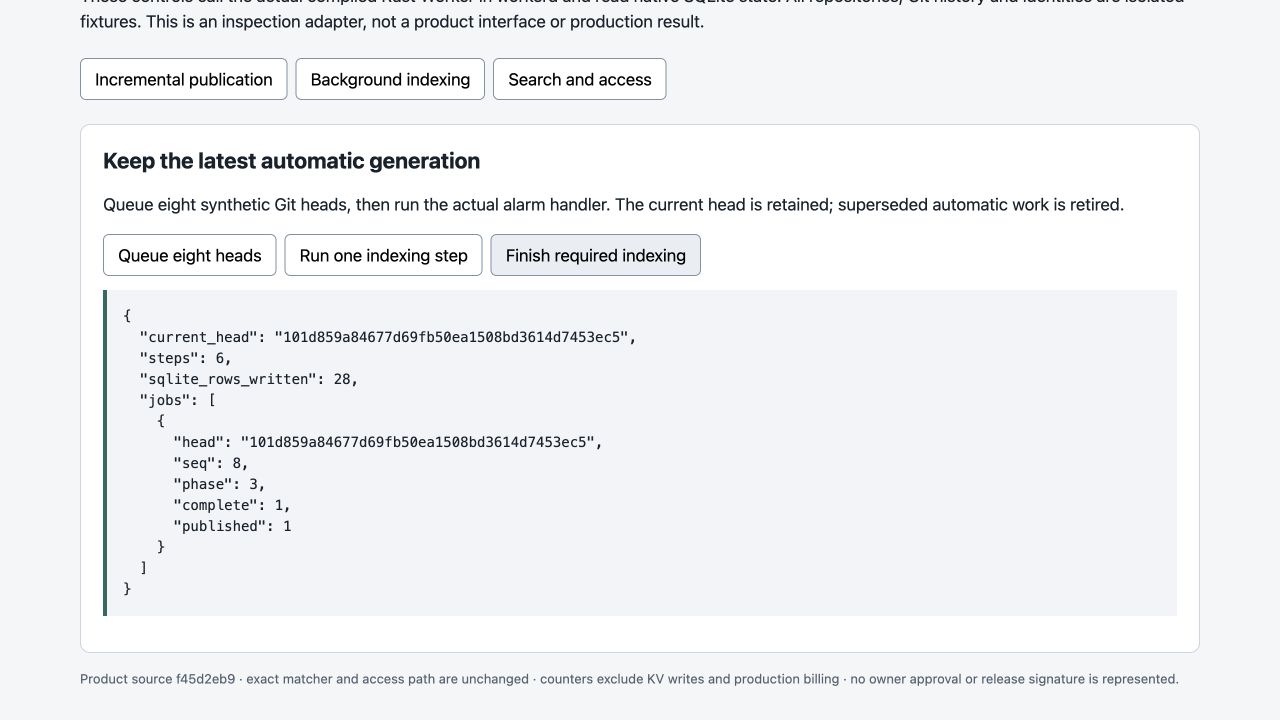Select the heading "Keep the latest automatic generation"

(x=291, y=161)
